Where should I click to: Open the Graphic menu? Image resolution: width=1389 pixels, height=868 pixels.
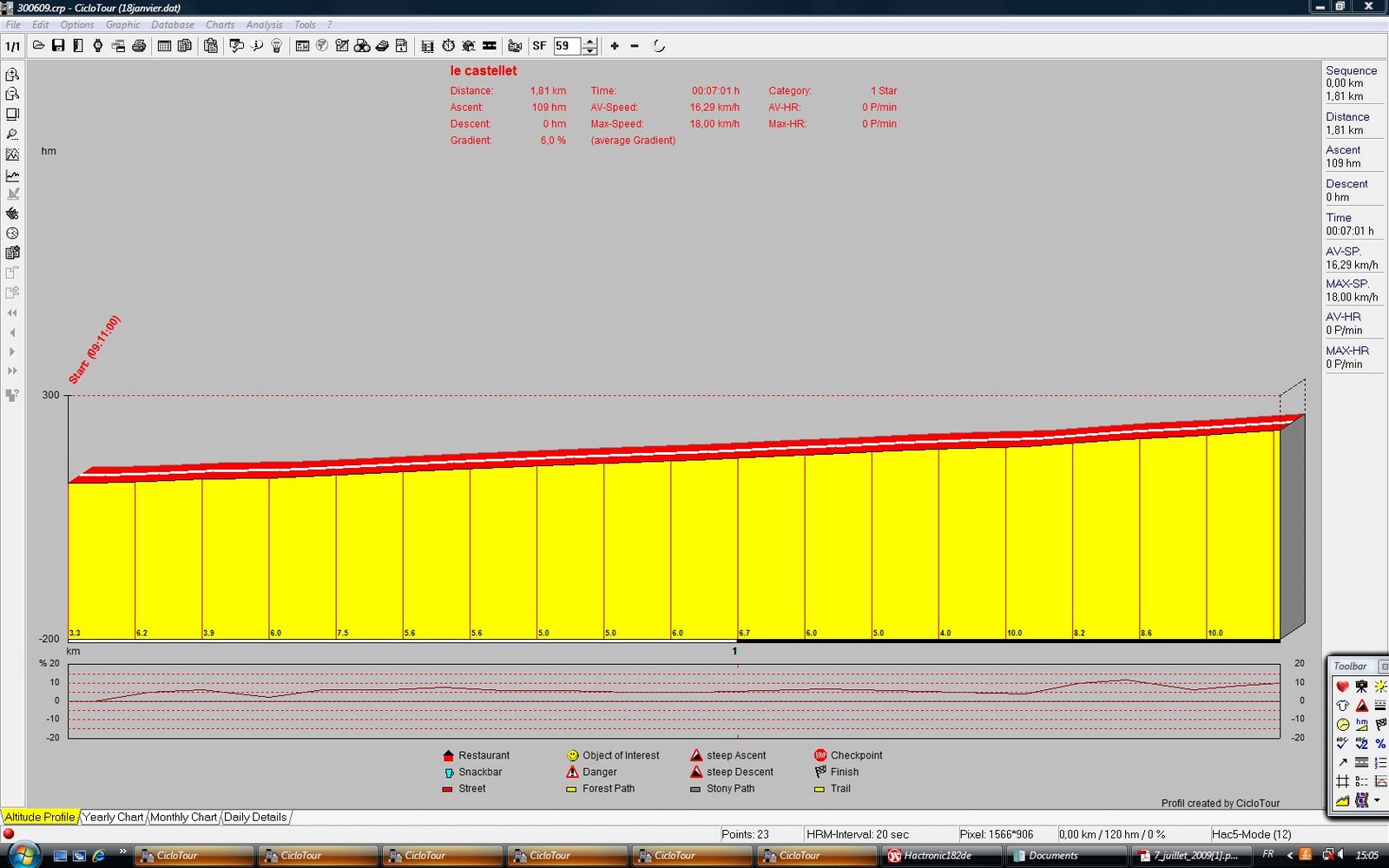coord(122,24)
